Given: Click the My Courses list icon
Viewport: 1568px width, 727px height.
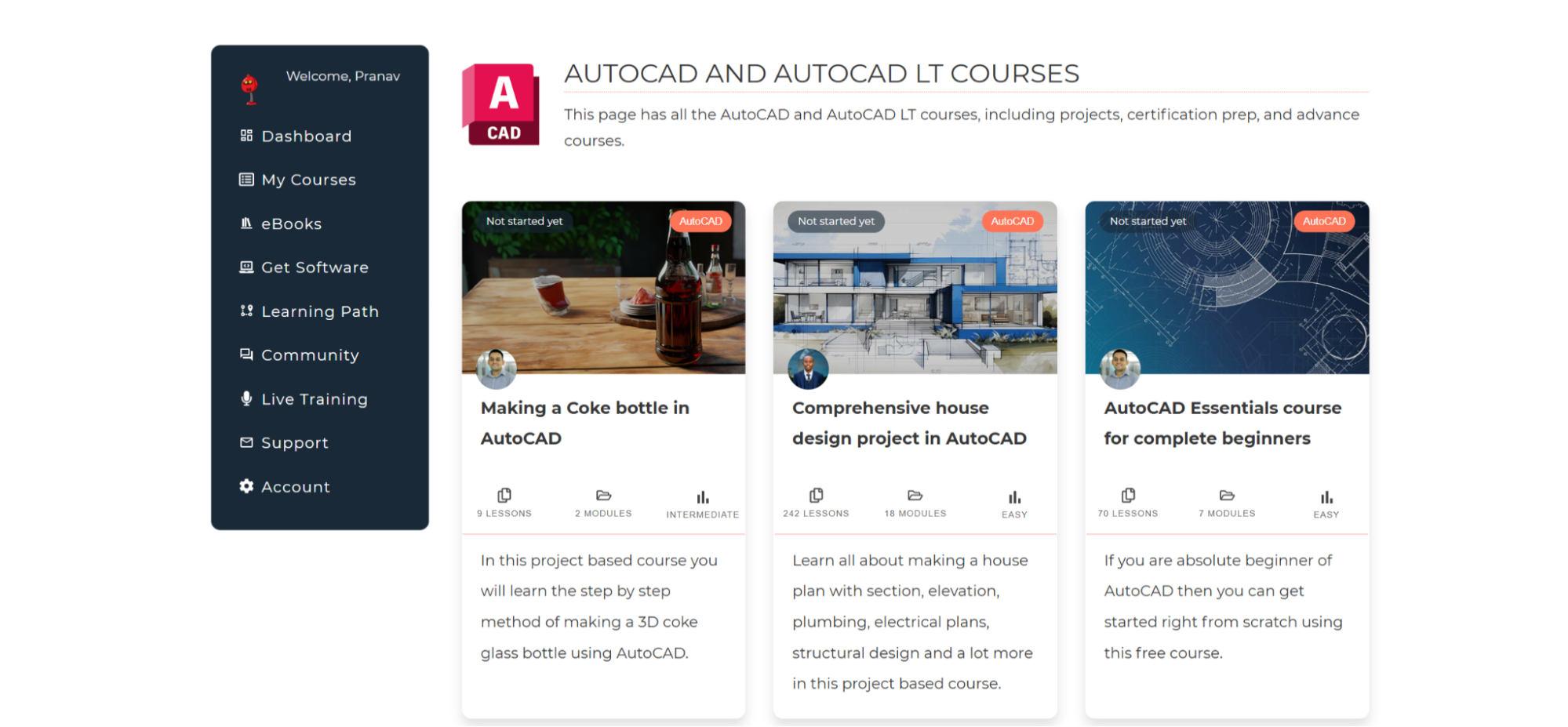Looking at the screenshot, I should click(x=246, y=180).
